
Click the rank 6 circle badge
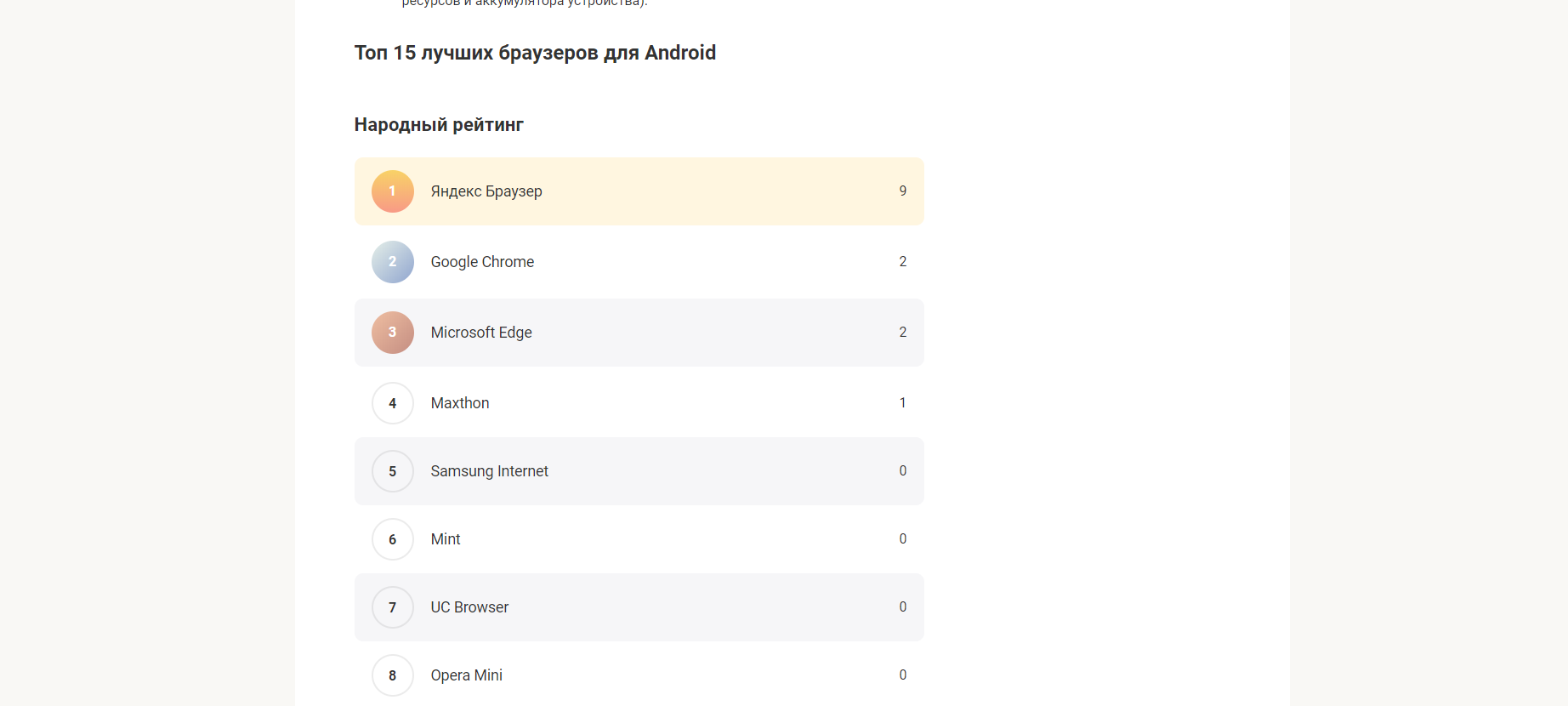point(392,539)
